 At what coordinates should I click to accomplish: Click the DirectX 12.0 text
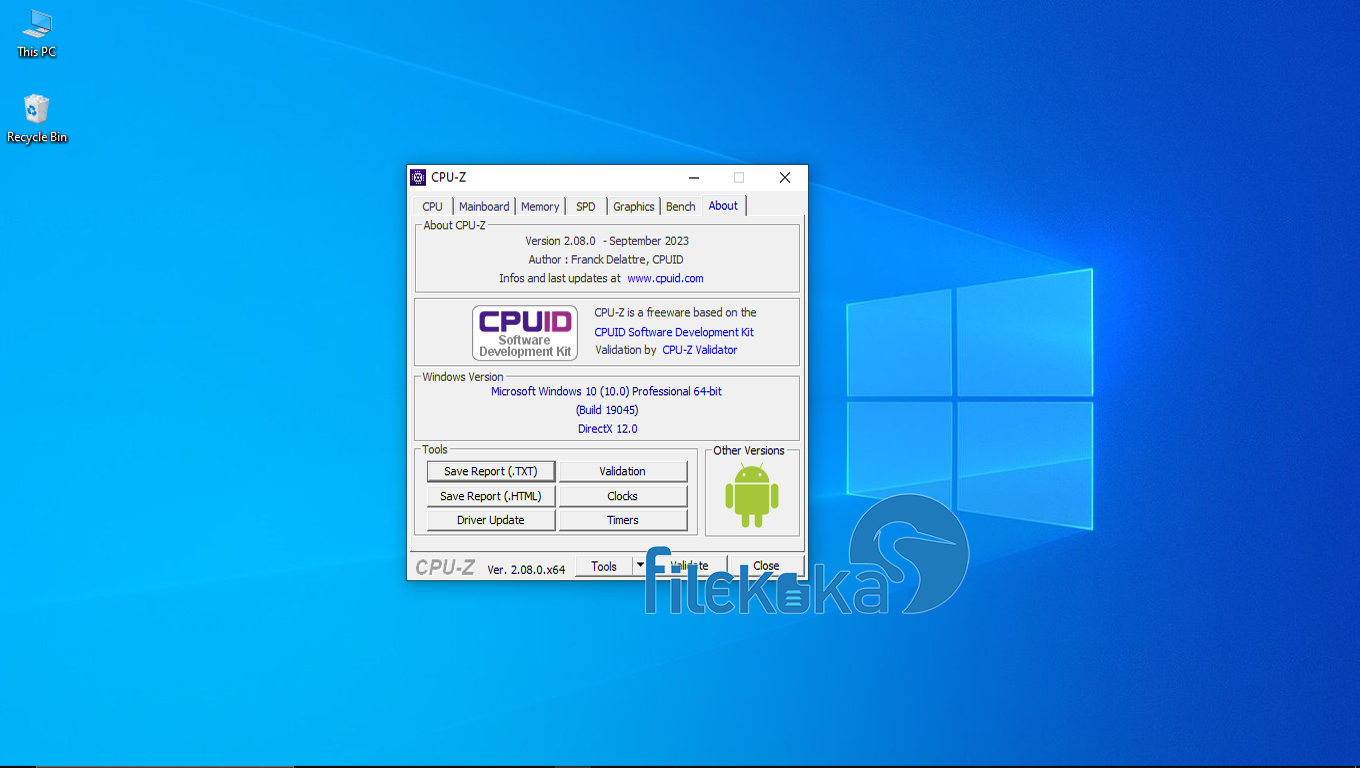(607, 429)
